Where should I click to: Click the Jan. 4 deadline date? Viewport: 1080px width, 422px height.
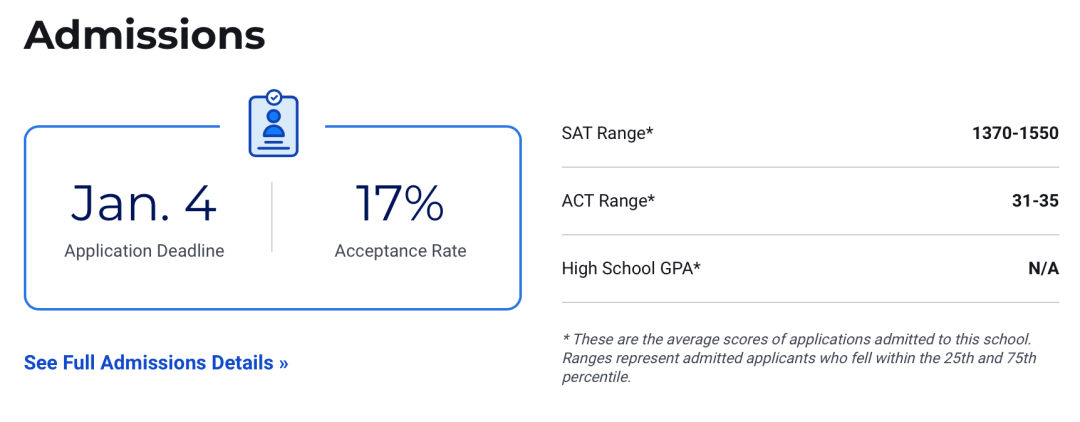click(x=144, y=204)
